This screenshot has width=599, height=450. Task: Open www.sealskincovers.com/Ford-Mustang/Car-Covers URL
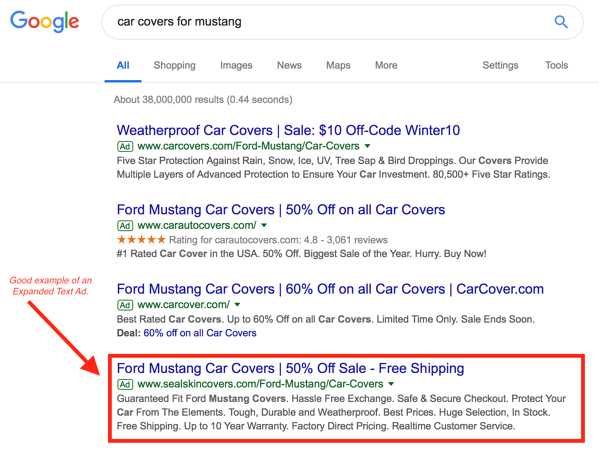260,384
